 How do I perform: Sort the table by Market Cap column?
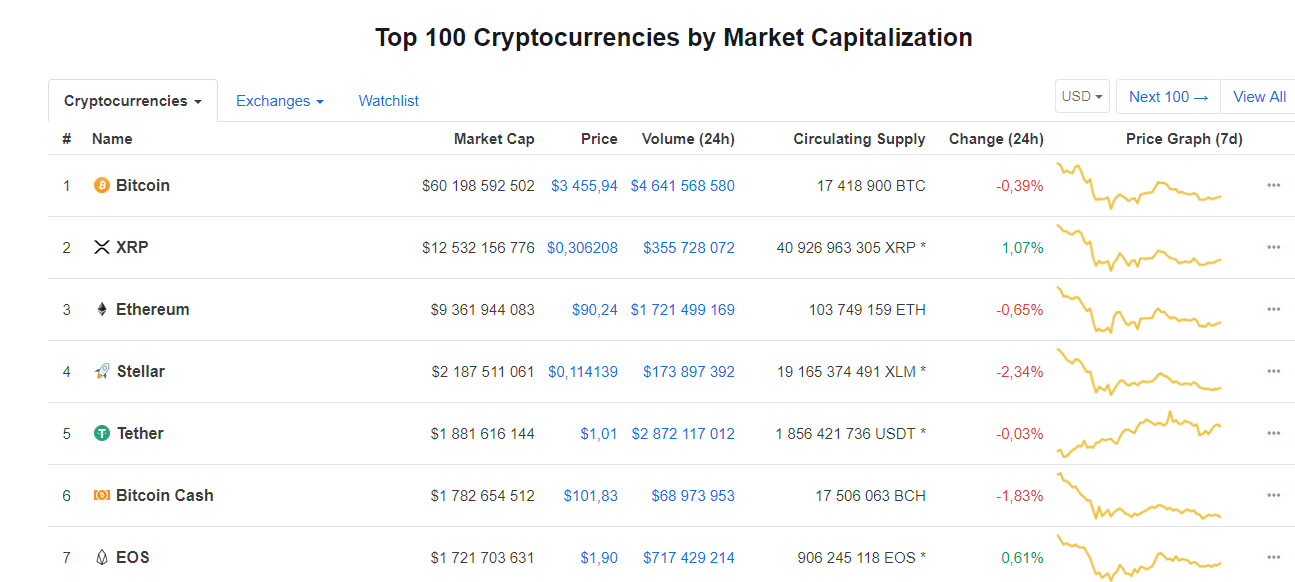tap(493, 139)
